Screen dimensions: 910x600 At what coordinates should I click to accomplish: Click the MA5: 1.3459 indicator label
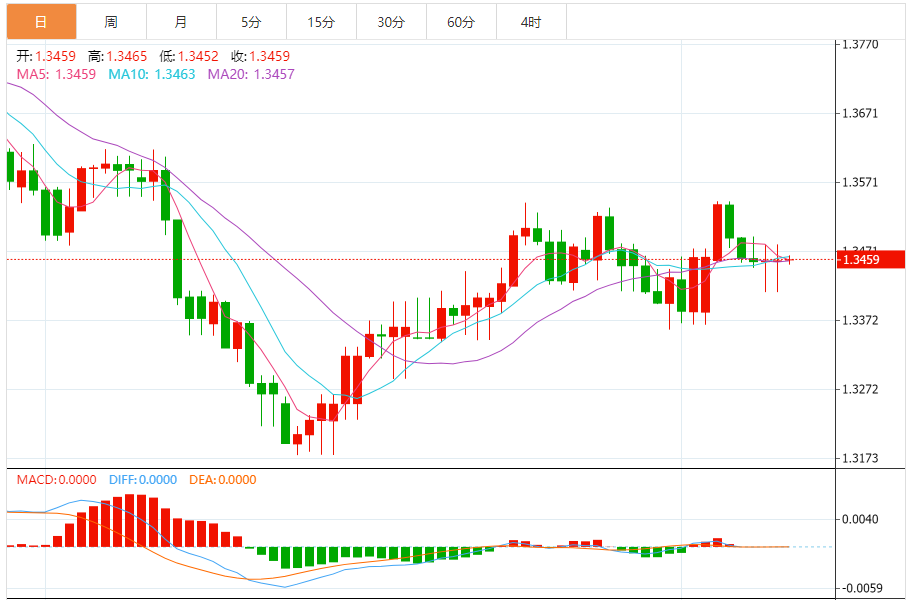56,74
